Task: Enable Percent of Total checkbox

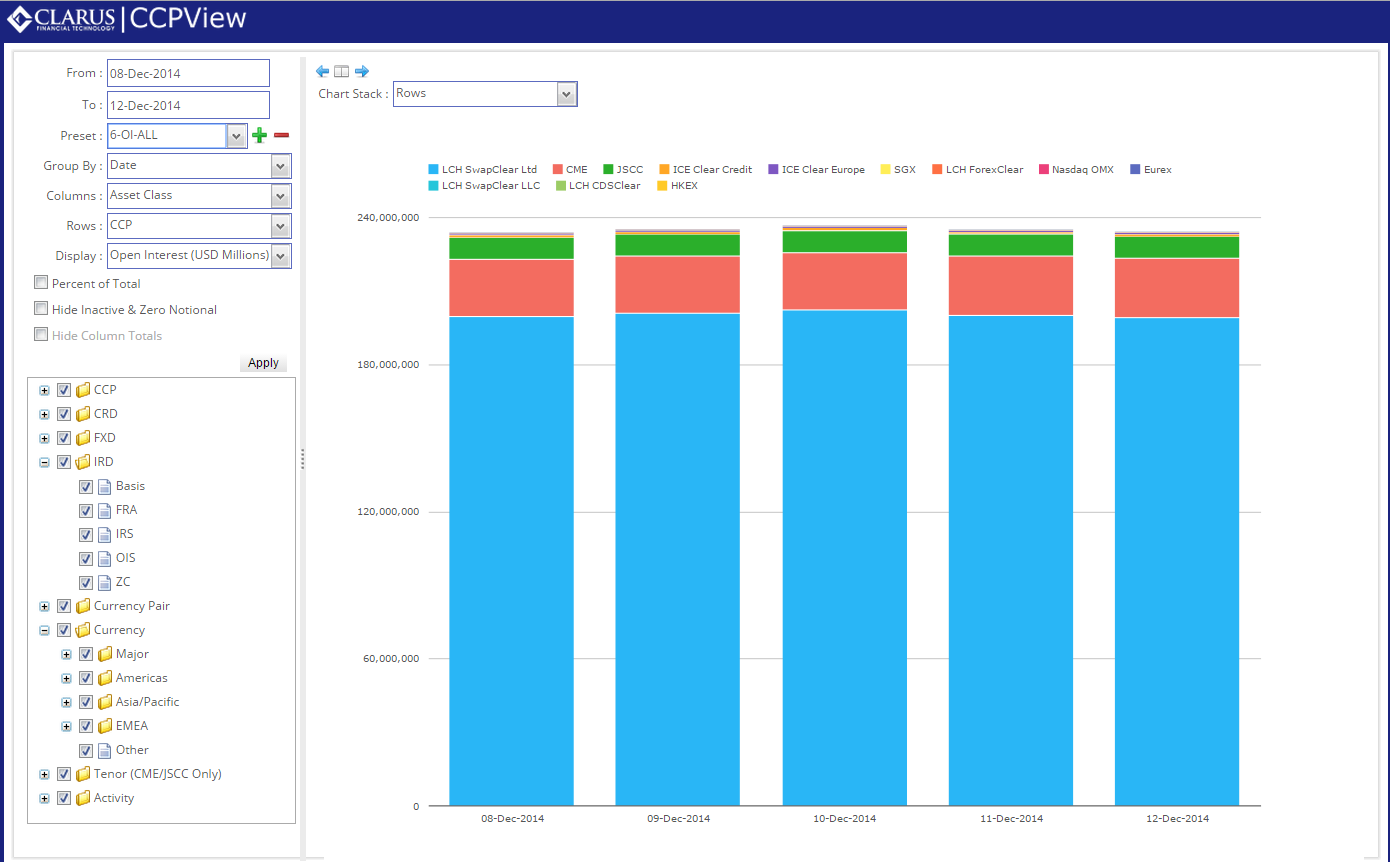Action: 41,283
